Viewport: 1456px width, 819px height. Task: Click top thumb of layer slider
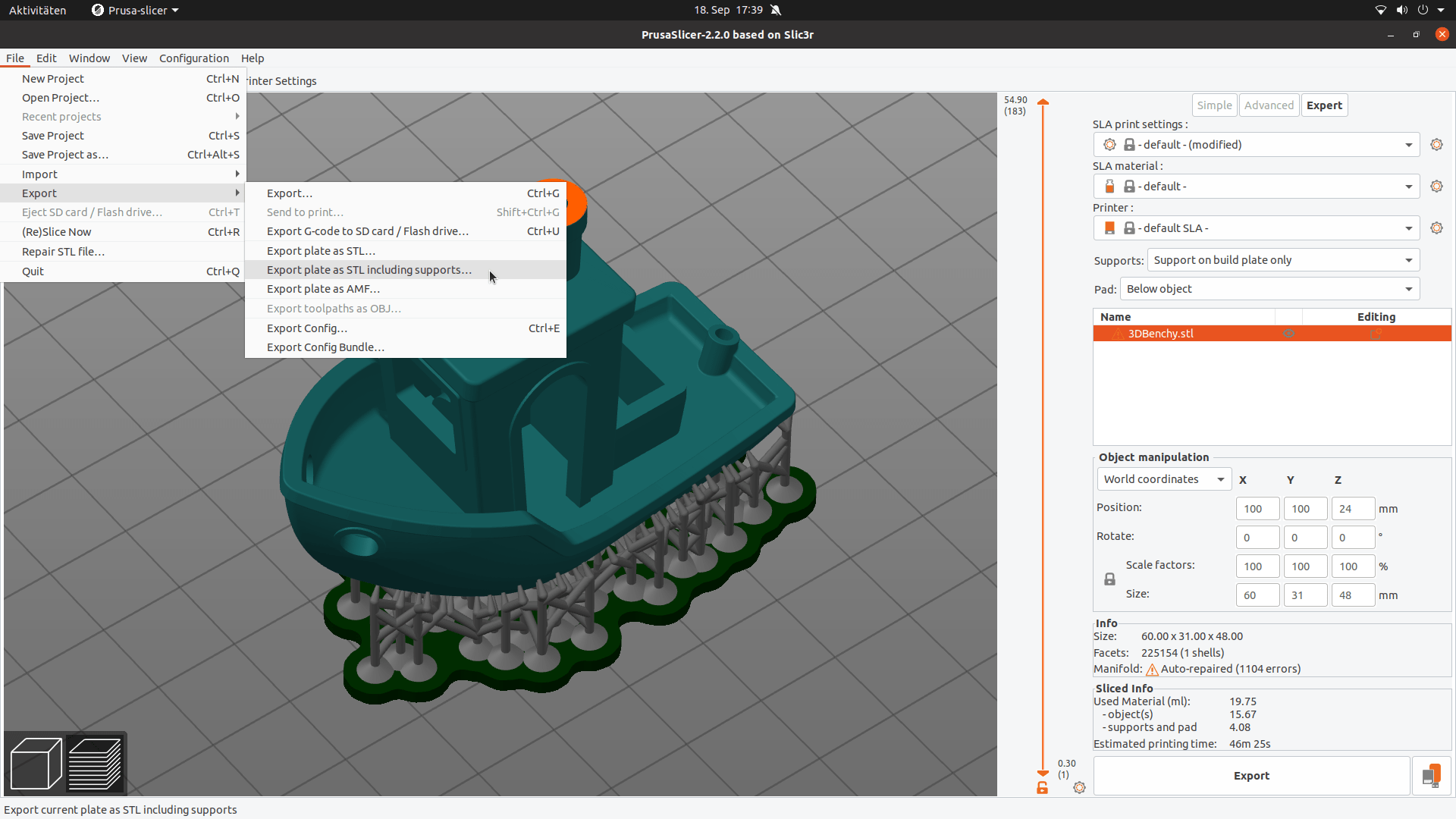pyautogui.click(x=1043, y=102)
